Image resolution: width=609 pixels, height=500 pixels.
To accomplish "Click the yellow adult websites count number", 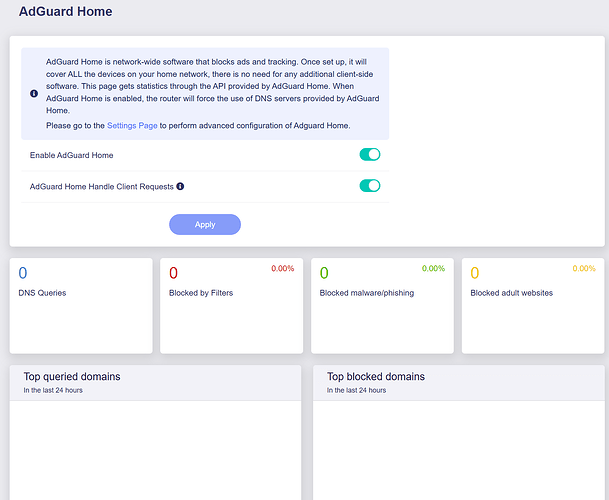I will pos(475,273).
